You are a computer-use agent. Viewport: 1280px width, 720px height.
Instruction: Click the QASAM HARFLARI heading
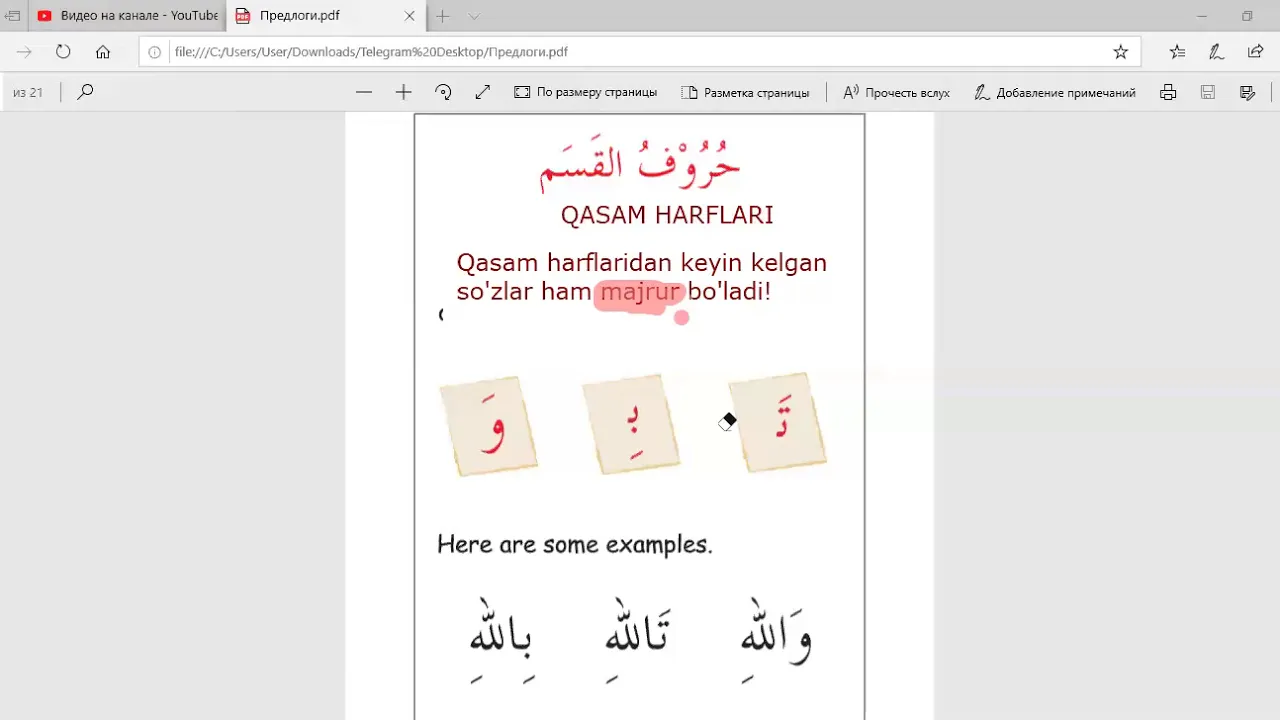point(667,215)
